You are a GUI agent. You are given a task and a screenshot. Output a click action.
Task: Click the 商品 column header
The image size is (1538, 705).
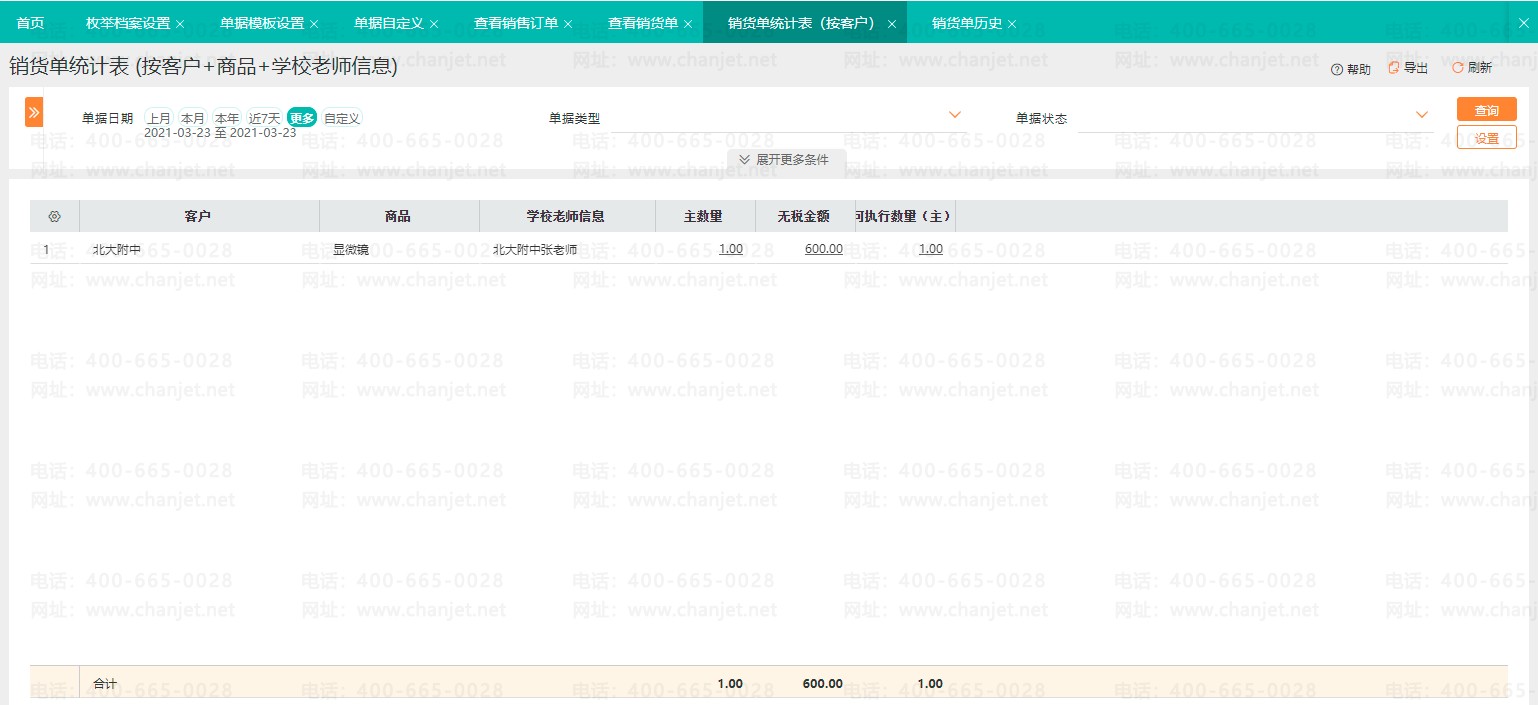tap(399, 216)
